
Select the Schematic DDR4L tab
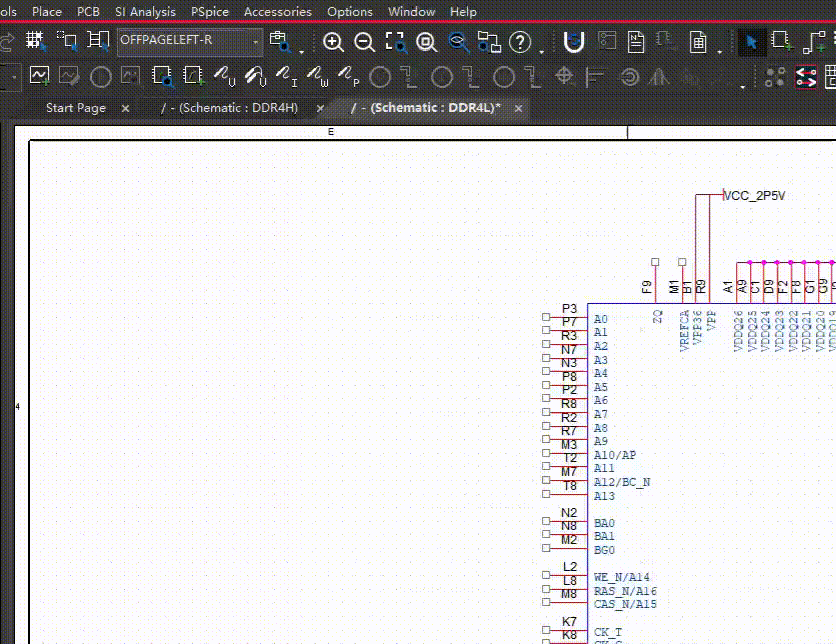click(426, 108)
